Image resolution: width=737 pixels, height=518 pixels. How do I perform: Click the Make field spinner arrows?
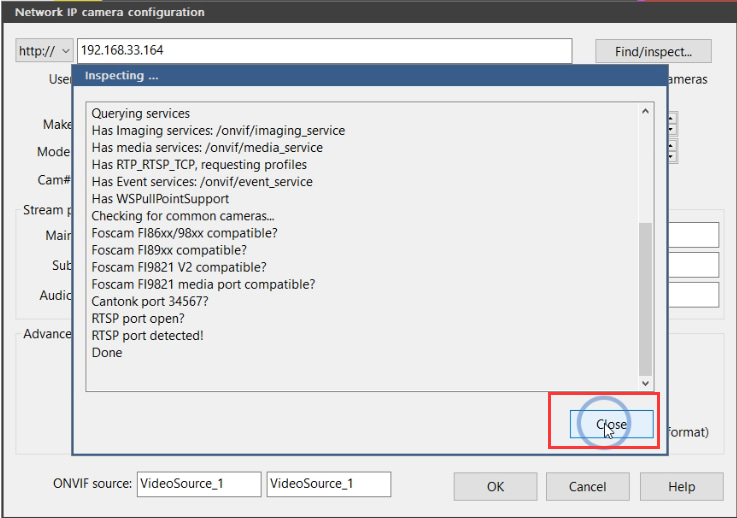pos(672,124)
